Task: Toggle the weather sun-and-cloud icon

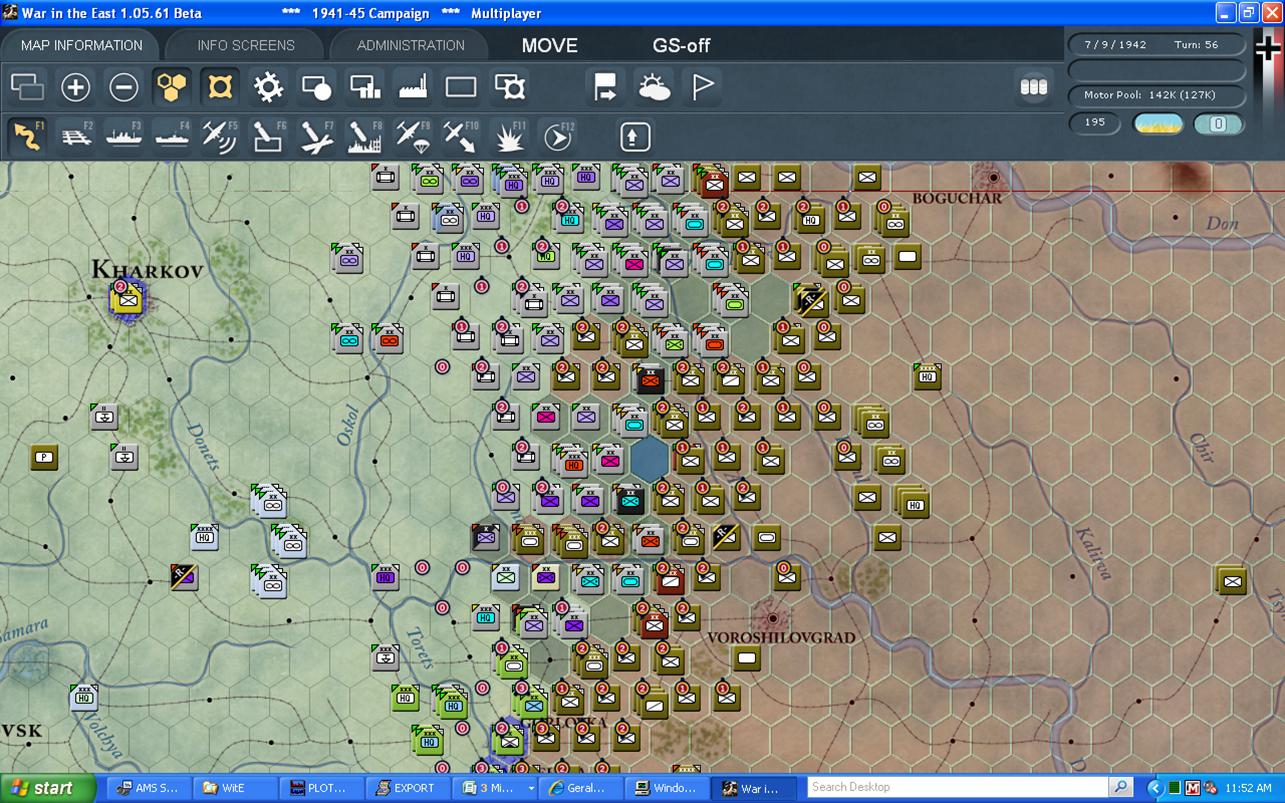Action: pyautogui.click(x=654, y=87)
